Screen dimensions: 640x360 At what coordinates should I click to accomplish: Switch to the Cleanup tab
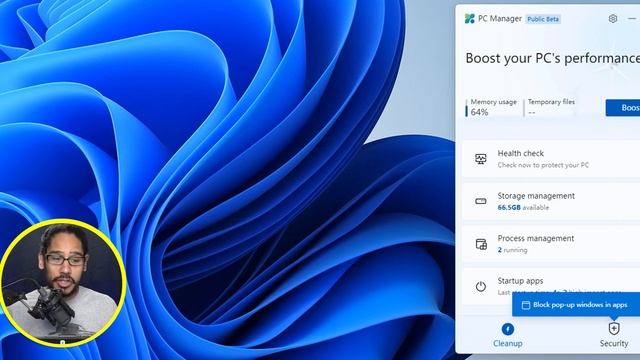click(507, 335)
